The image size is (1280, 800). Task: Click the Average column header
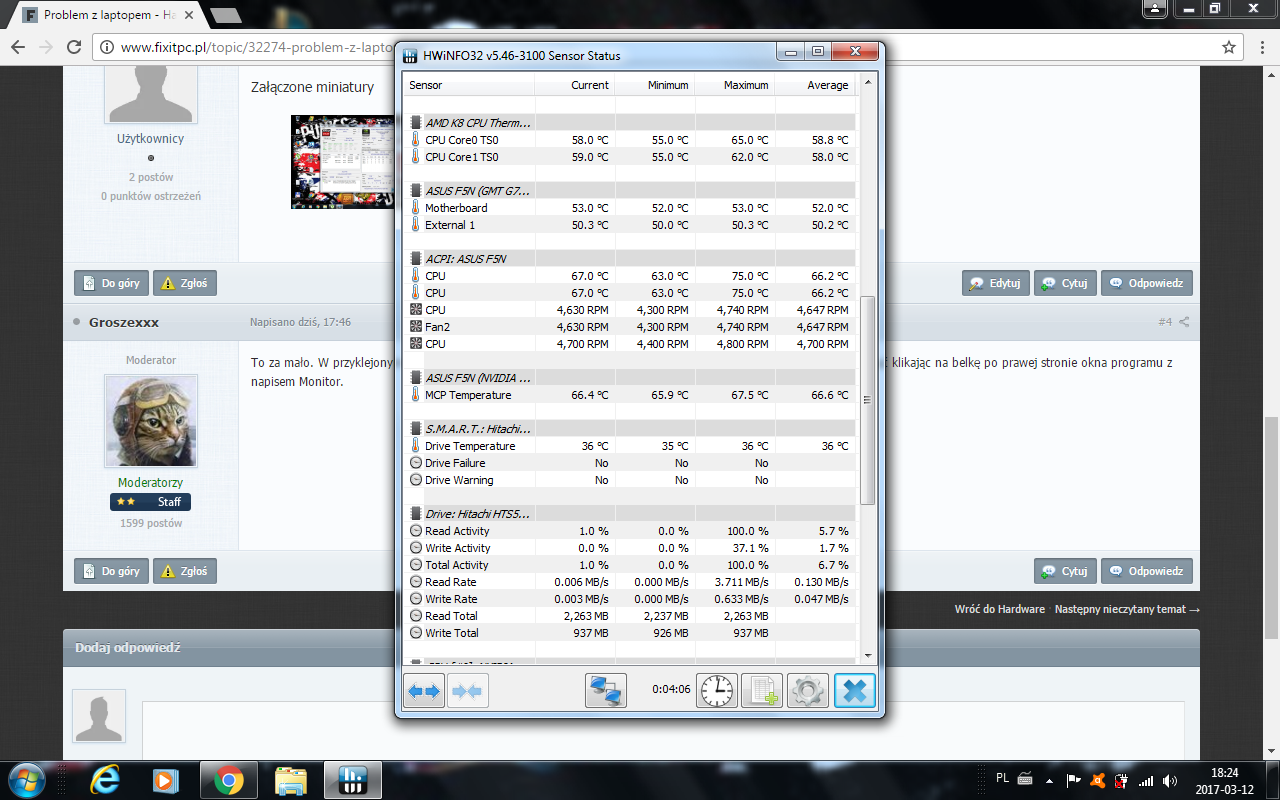click(x=815, y=85)
